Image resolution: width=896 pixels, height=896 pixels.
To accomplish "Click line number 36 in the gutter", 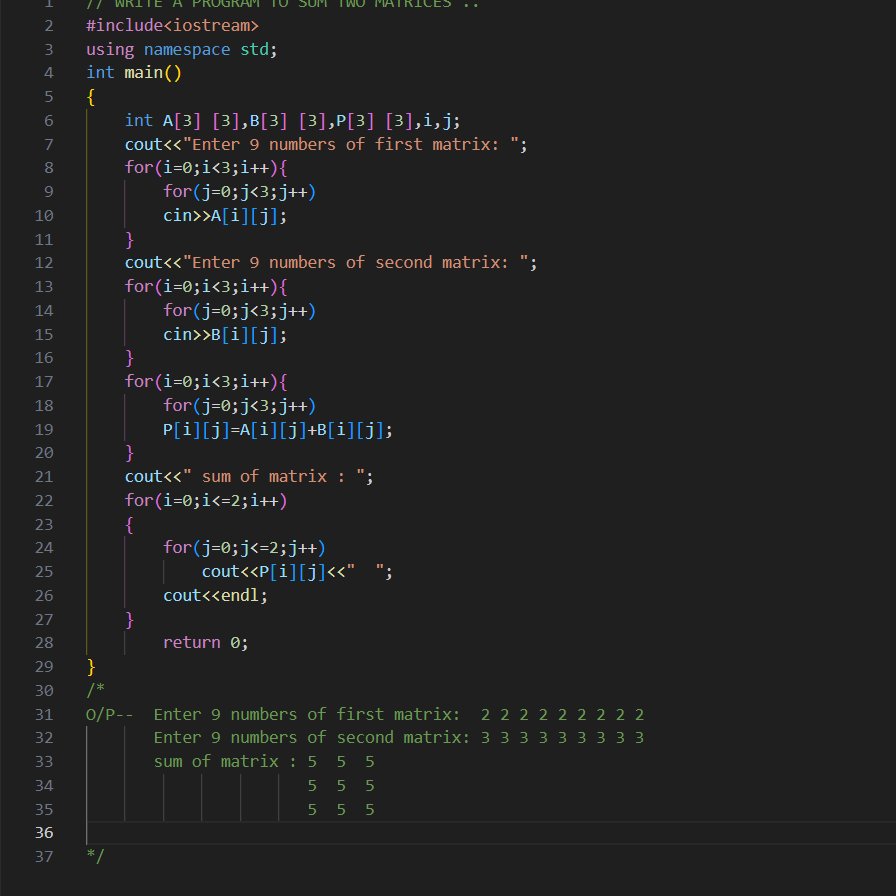I will click(44, 832).
